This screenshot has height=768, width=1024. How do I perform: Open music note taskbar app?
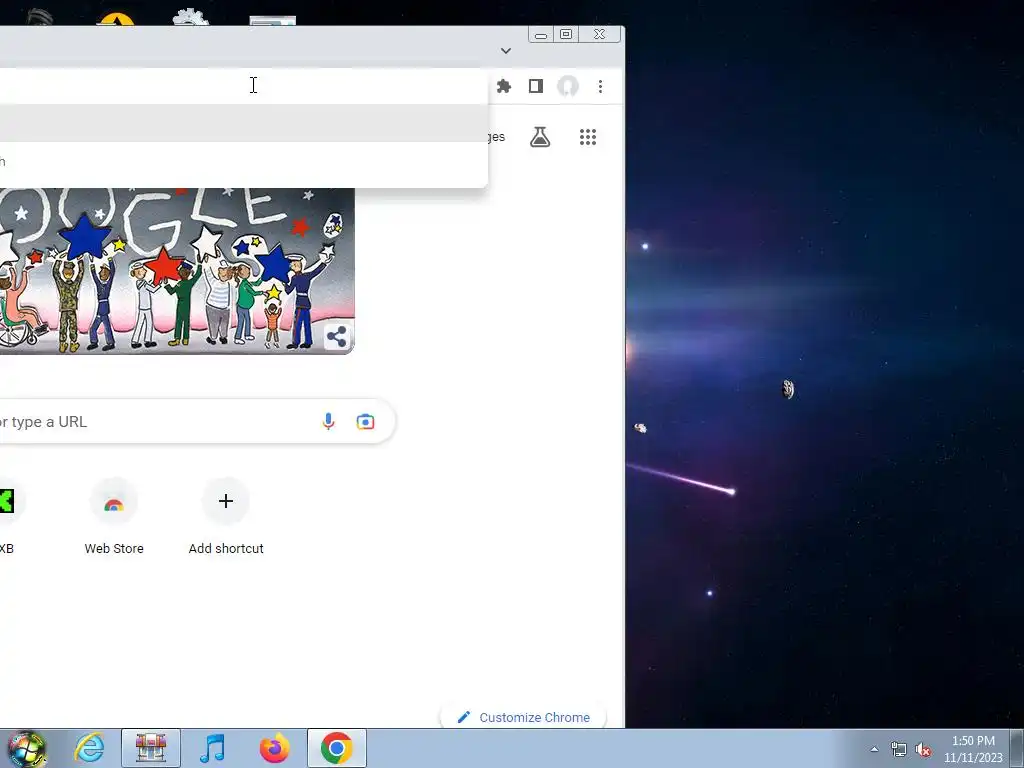coord(212,748)
